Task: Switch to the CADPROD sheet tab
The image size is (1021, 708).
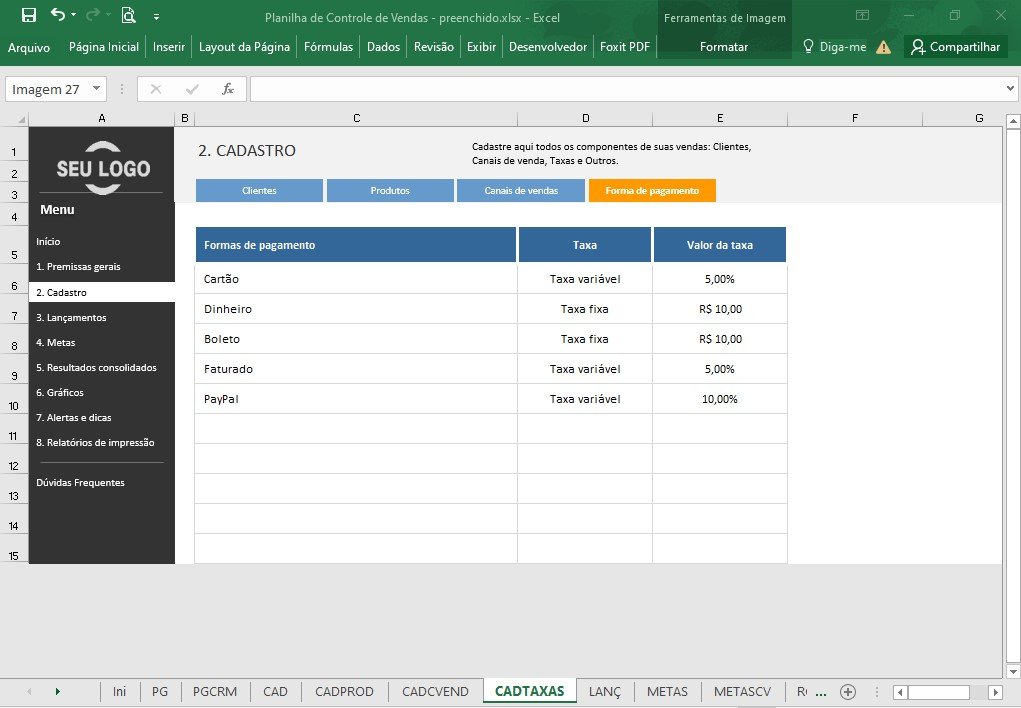Action: tap(344, 692)
